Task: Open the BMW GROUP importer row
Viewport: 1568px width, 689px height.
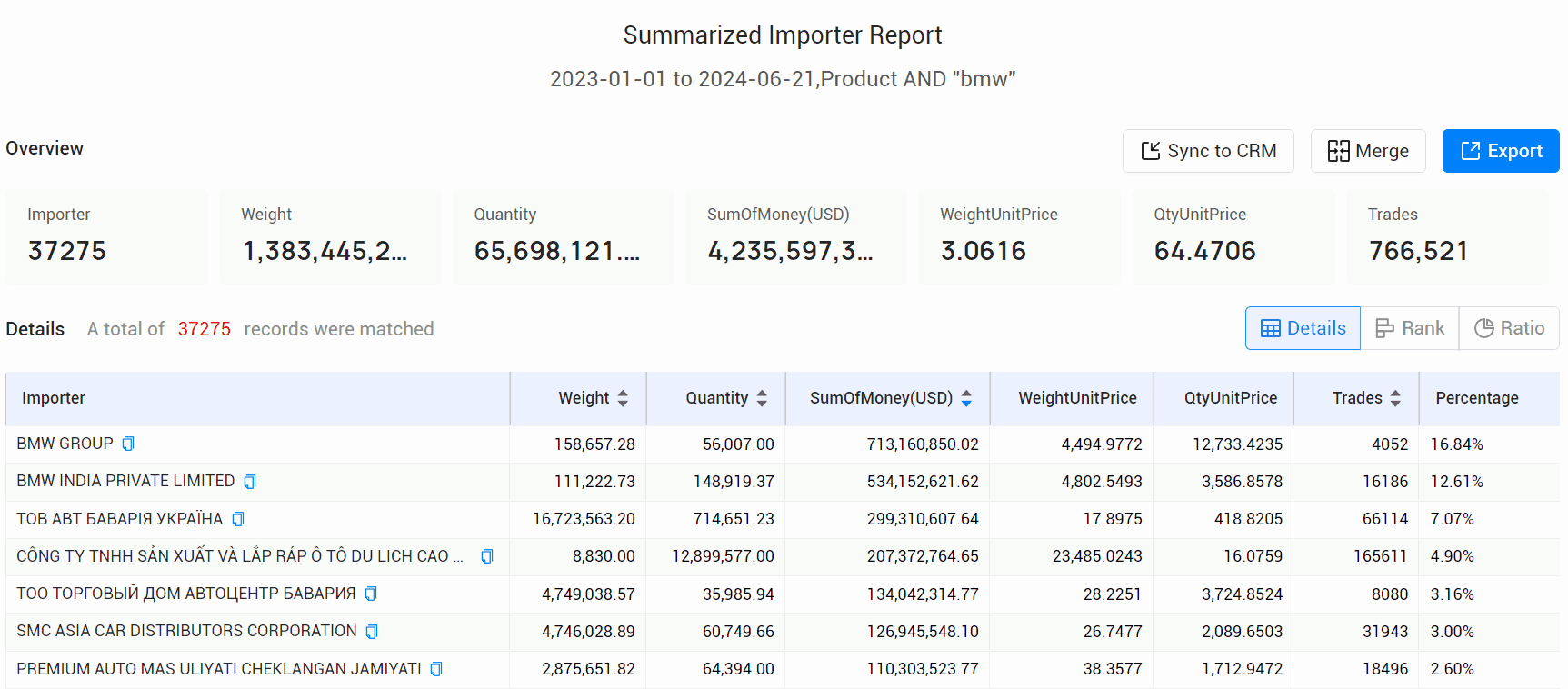Action: point(65,444)
